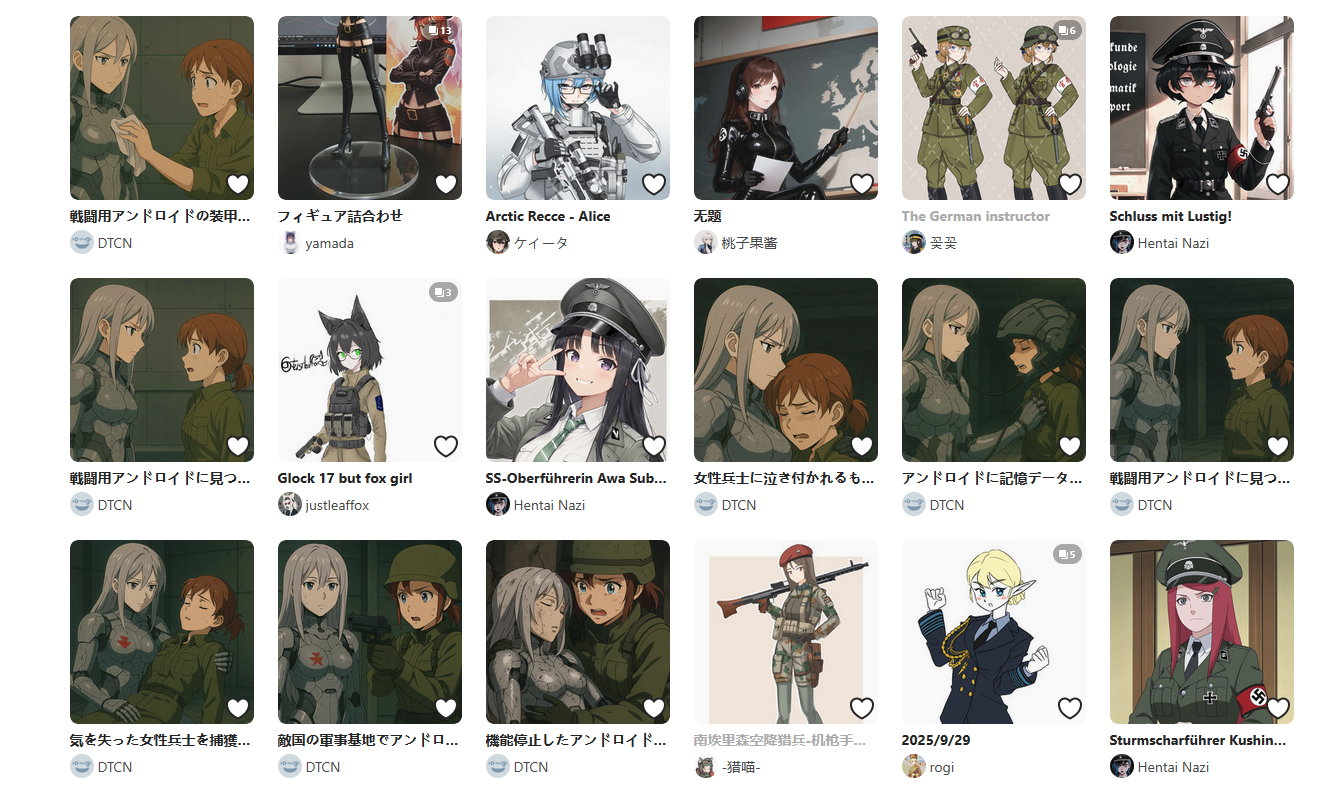1337x793 pixels.
Task: Click the 6-page badge on The German instructor
Action: [1067, 31]
